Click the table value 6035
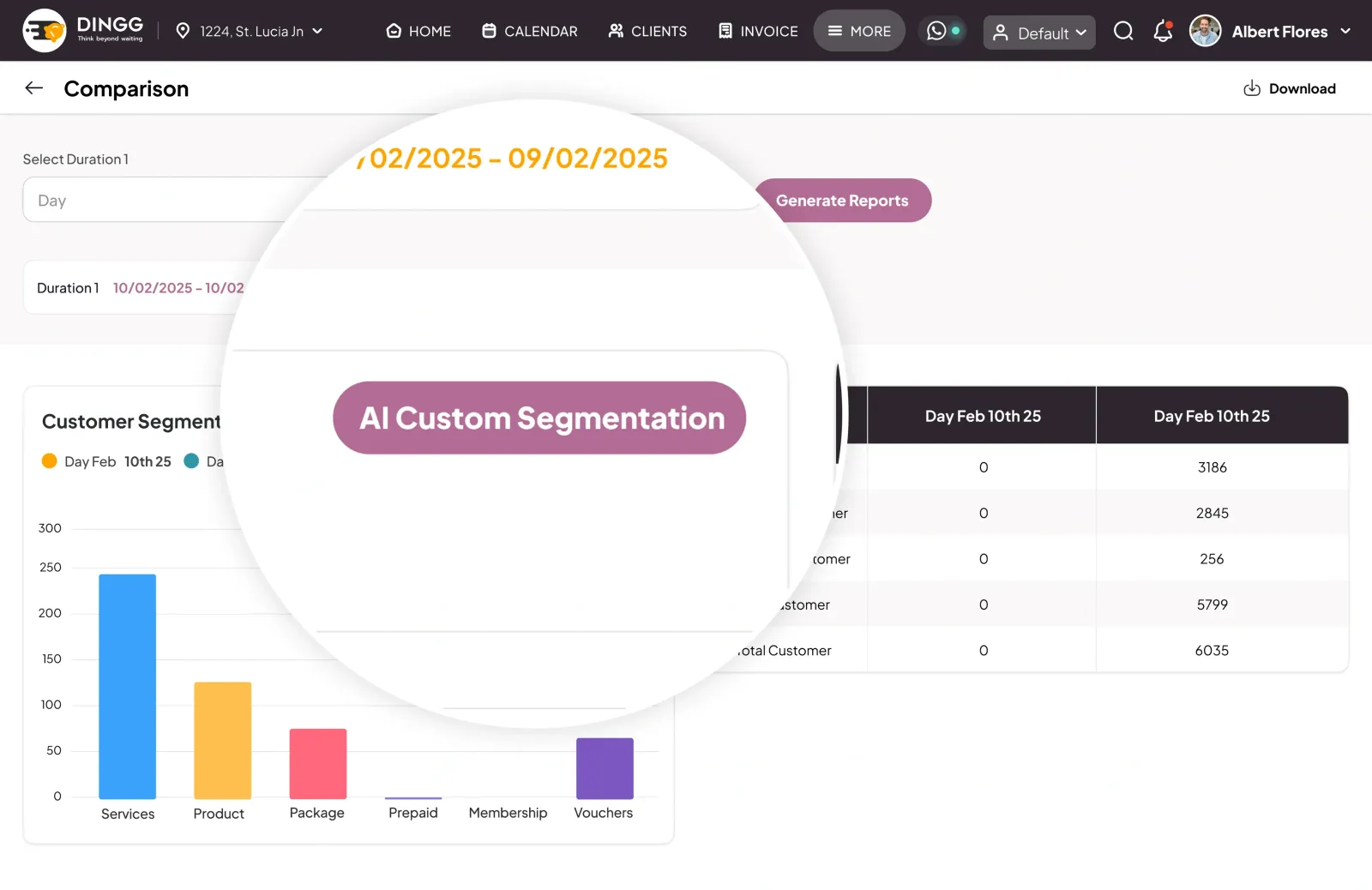The width and height of the screenshot is (1372, 890). click(x=1212, y=651)
